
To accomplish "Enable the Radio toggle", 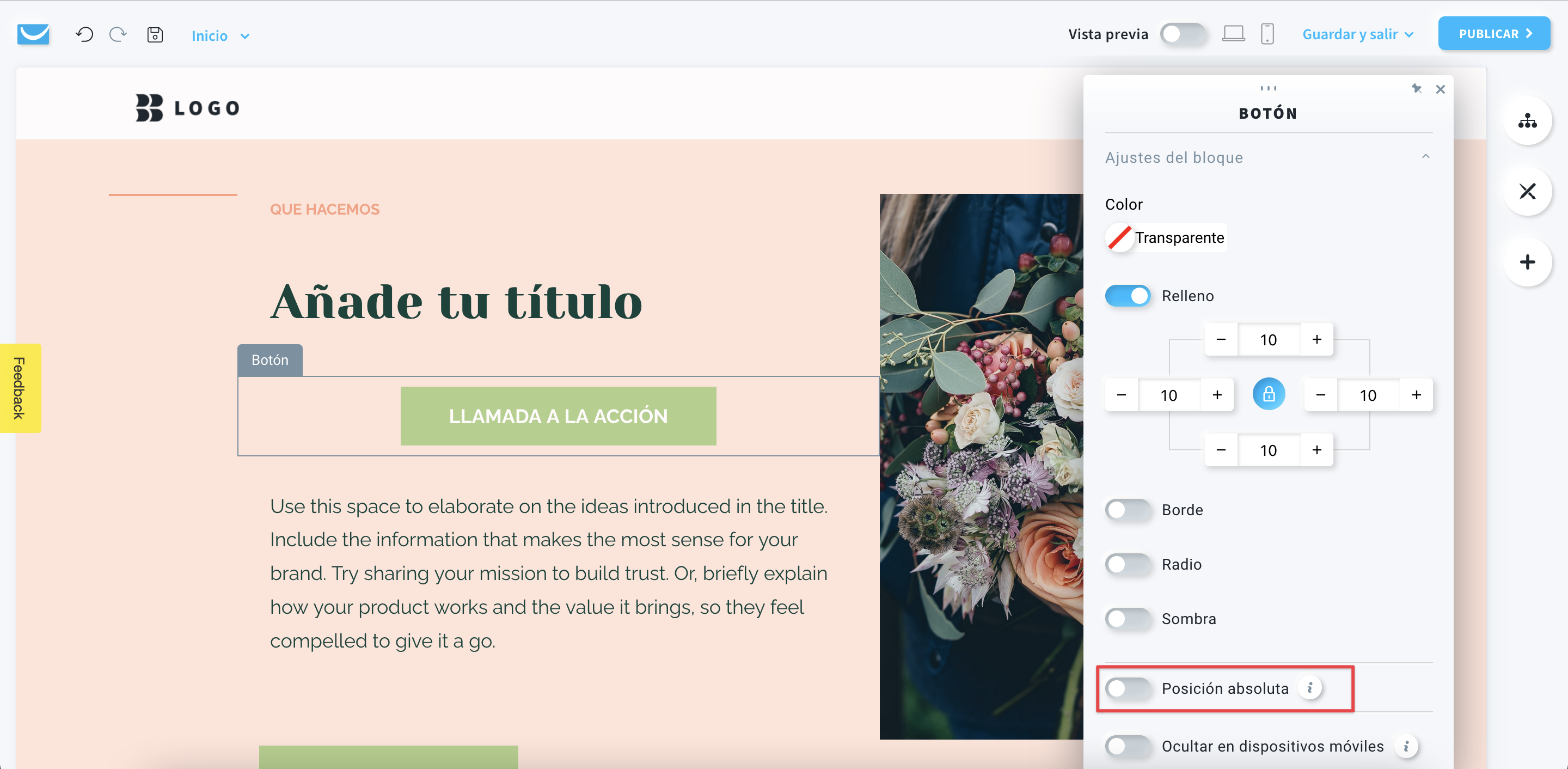I will [x=1128, y=564].
